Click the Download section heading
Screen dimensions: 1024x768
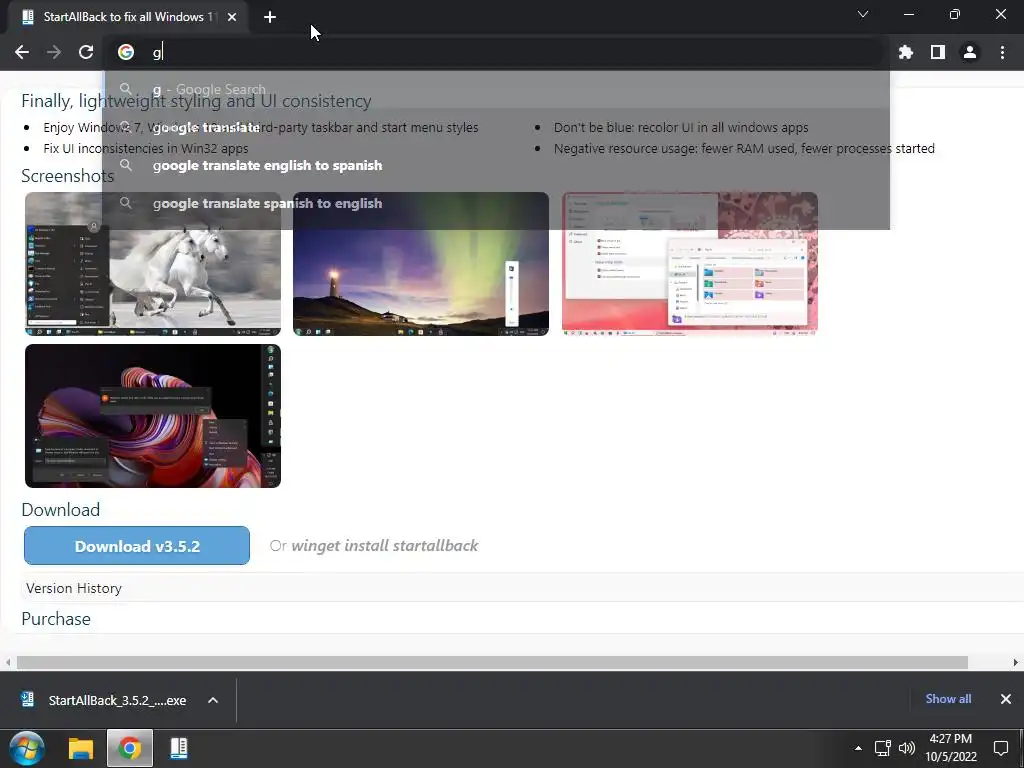click(x=61, y=510)
